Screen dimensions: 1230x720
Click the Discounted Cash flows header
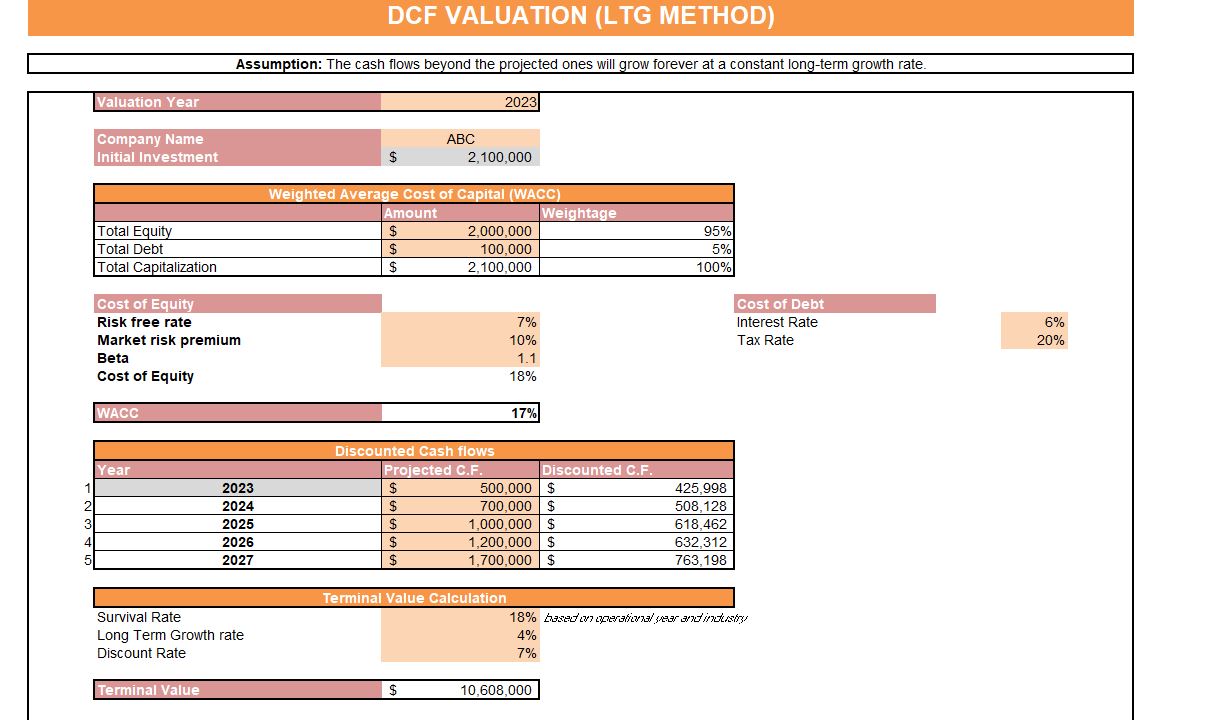414,451
